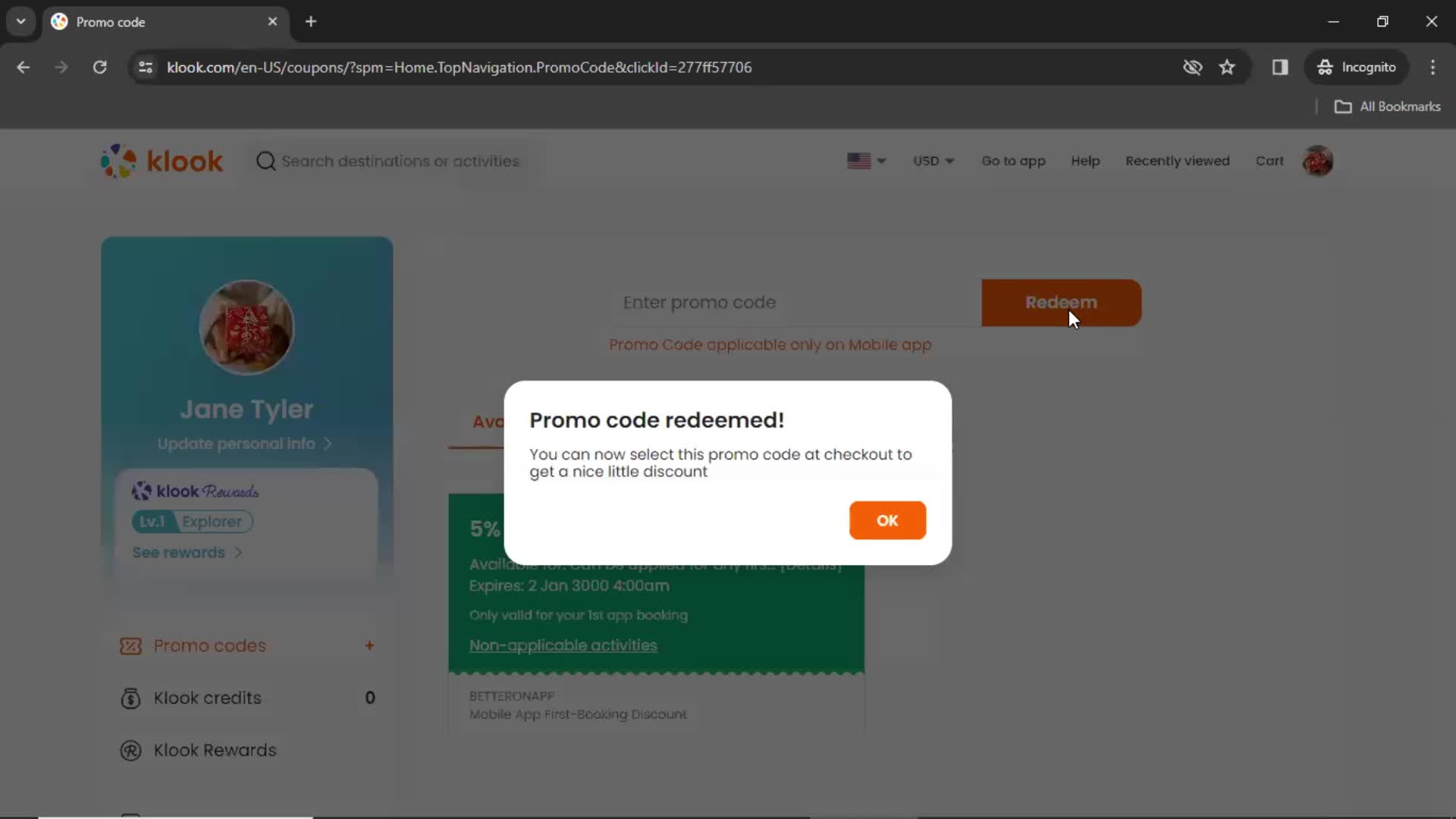Open the country flag dropdown
The width and height of the screenshot is (1456, 819).
click(866, 161)
